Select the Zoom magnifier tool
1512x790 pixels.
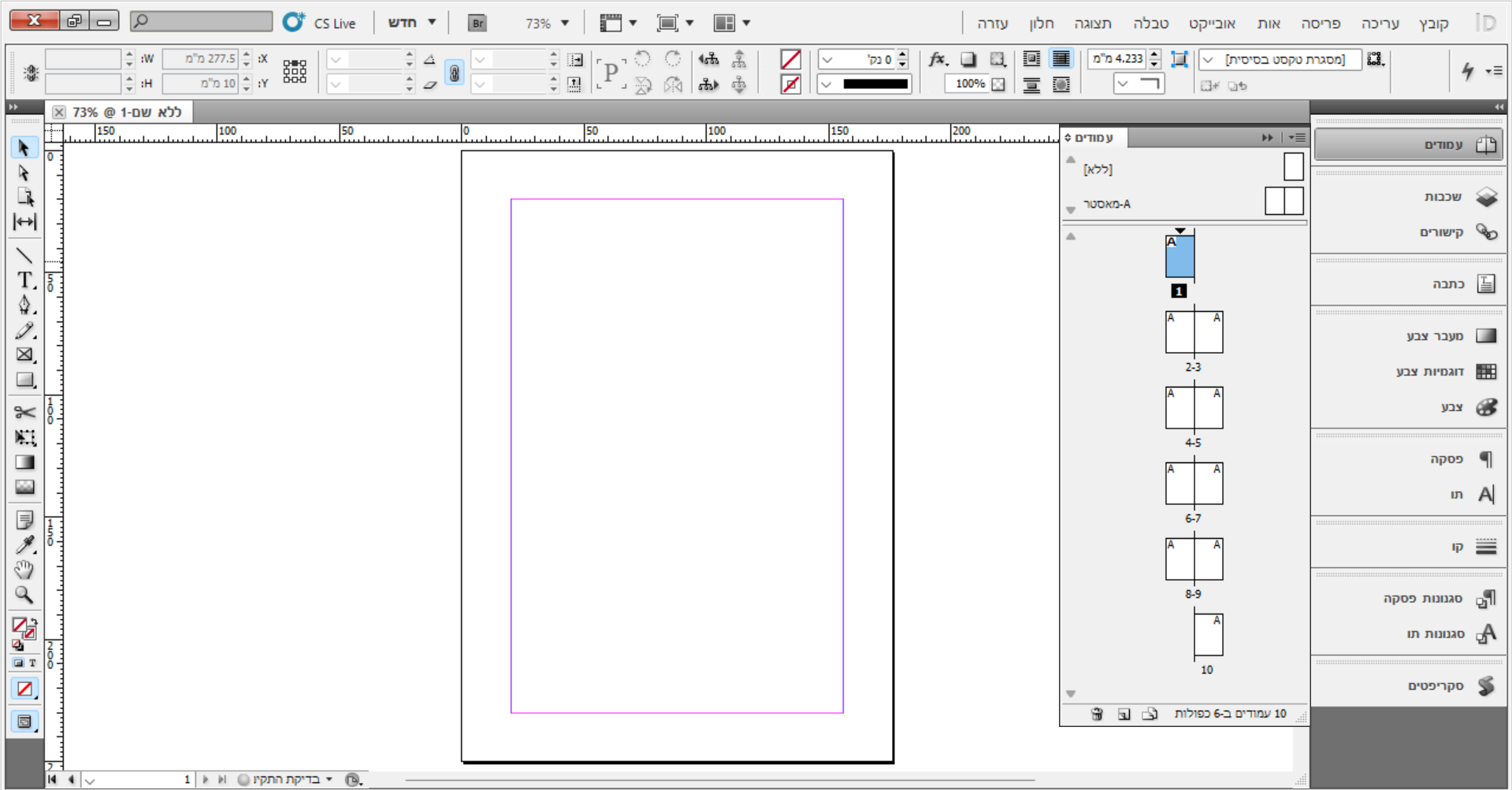point(24,595)
